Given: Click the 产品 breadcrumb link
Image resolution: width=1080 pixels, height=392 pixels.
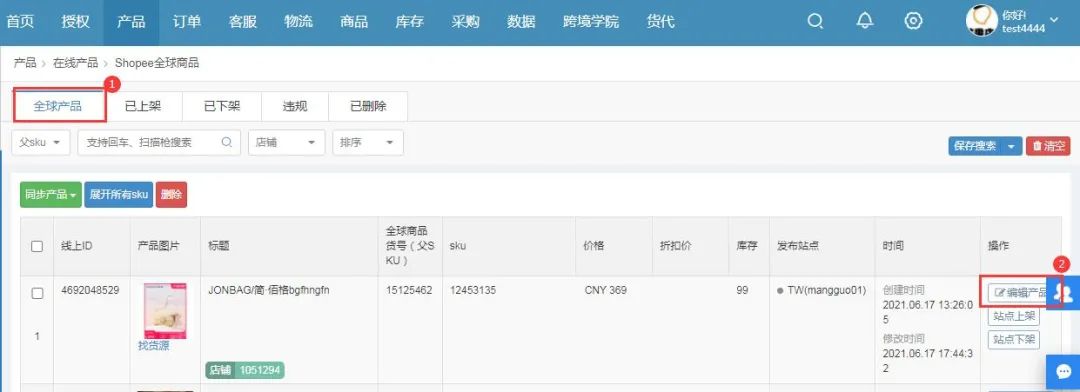Looking at the screenshot, I should (25, 63).
